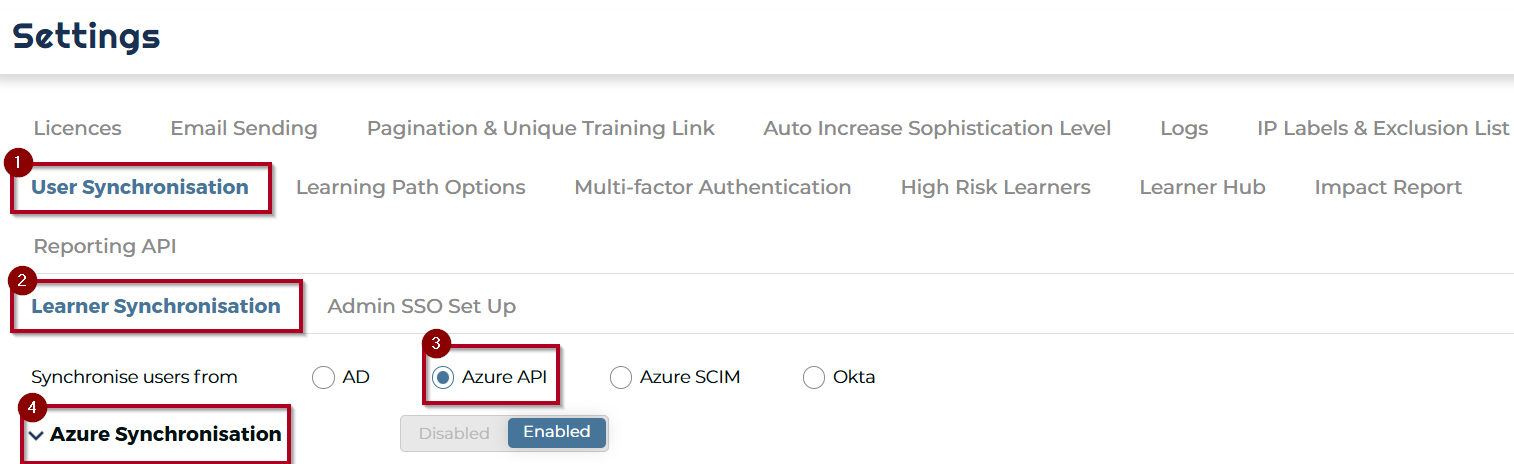Switch to Auto Increase Sophistication Level tab

[x=937, y=129]
